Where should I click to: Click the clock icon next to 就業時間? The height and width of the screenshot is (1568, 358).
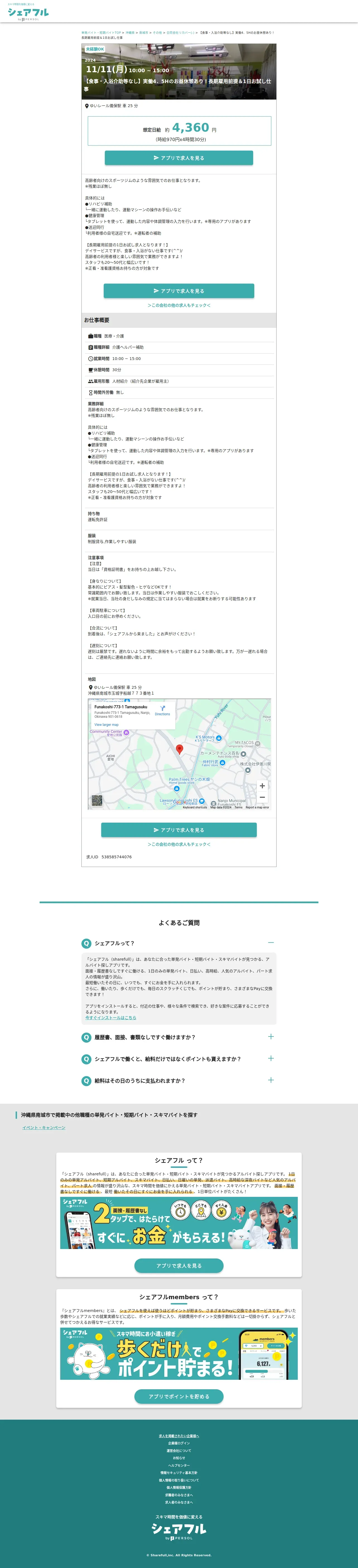(91, 359)
